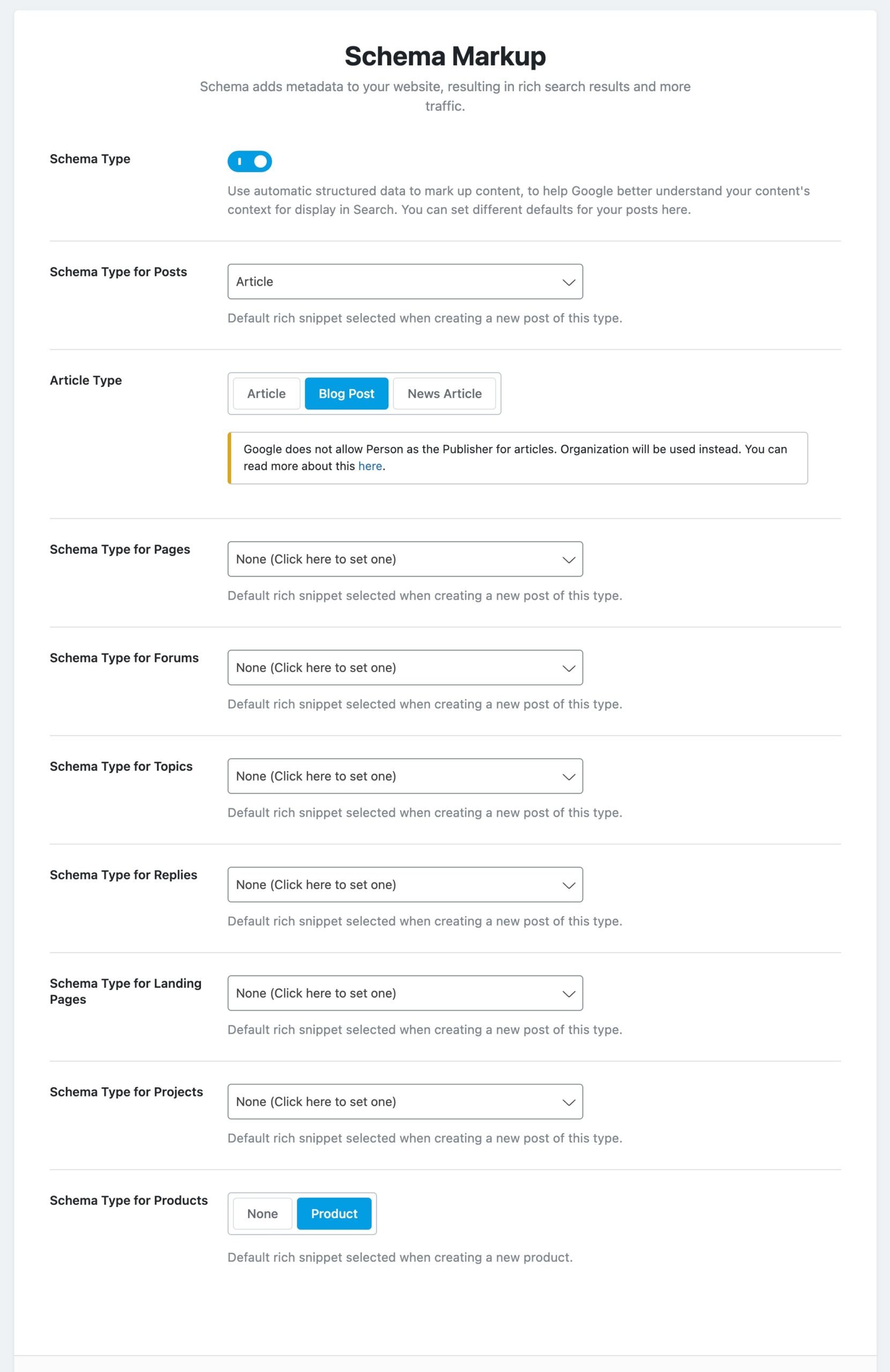This screenshot has height=1372, width=890.
Task: Click the chevron in Landing Pages dropdown
Action: pyautogui.click(x=569, y=993)
